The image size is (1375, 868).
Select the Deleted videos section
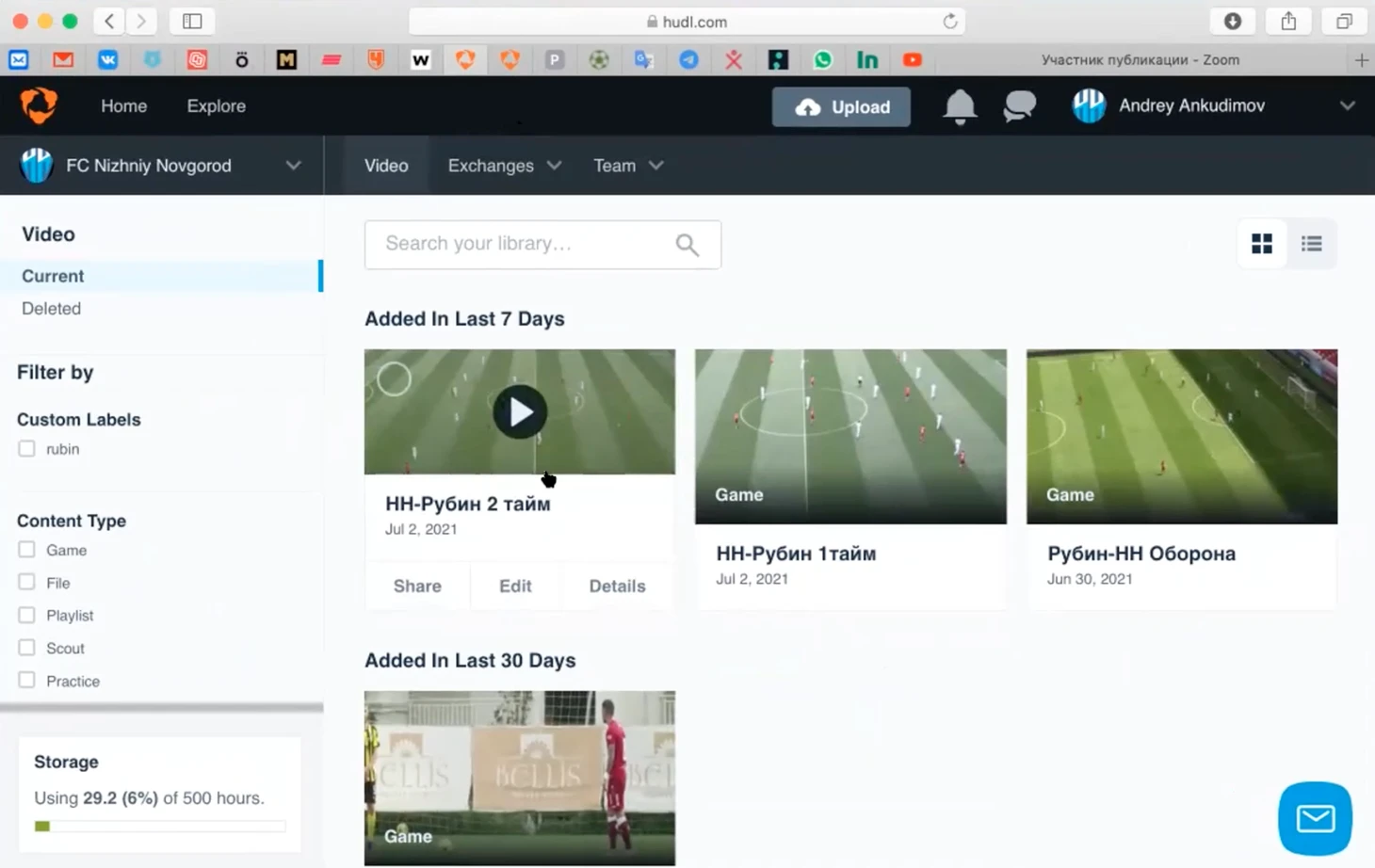pos(51,309)
